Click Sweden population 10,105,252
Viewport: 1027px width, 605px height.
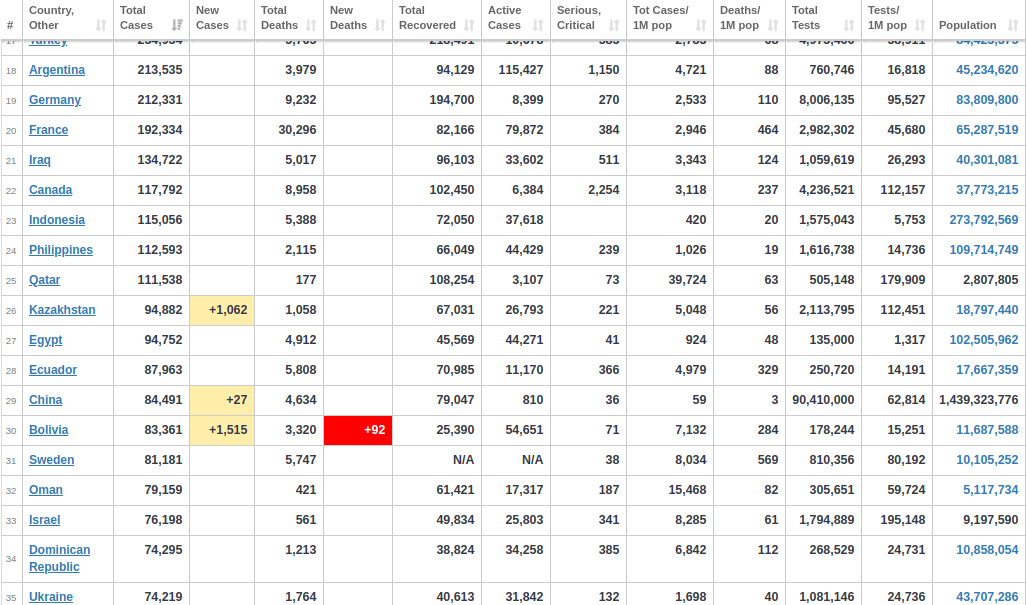[x=987, y=460]
